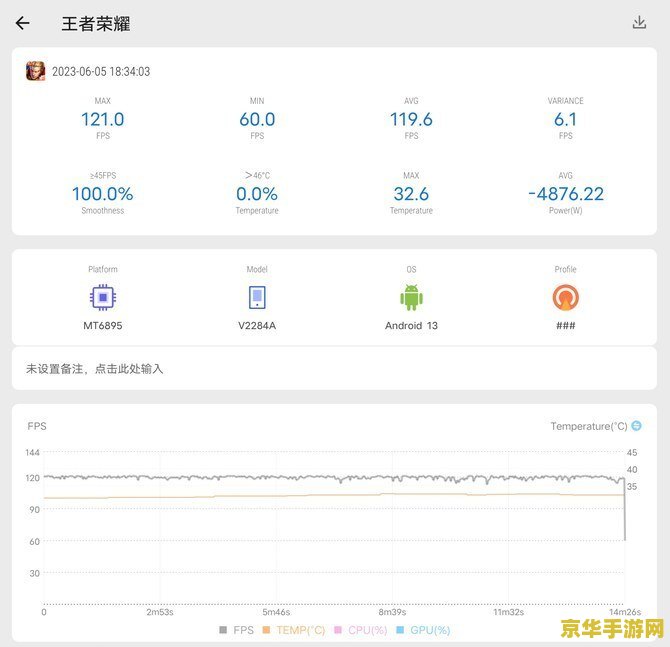Tap the V2284A phone model icon
The height and width of the screenshot is (647, 670).
(257, 297)
